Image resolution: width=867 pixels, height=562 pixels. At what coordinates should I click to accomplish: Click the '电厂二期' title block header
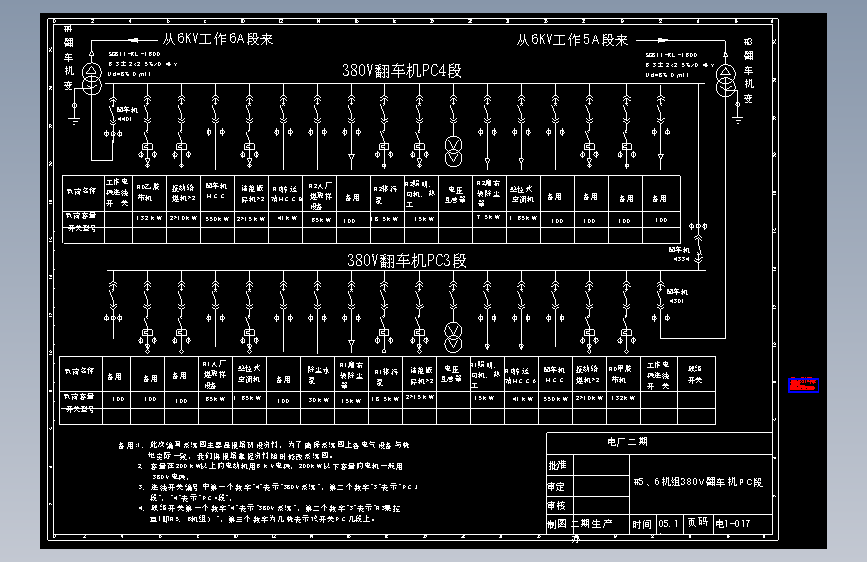coord(627,441)
